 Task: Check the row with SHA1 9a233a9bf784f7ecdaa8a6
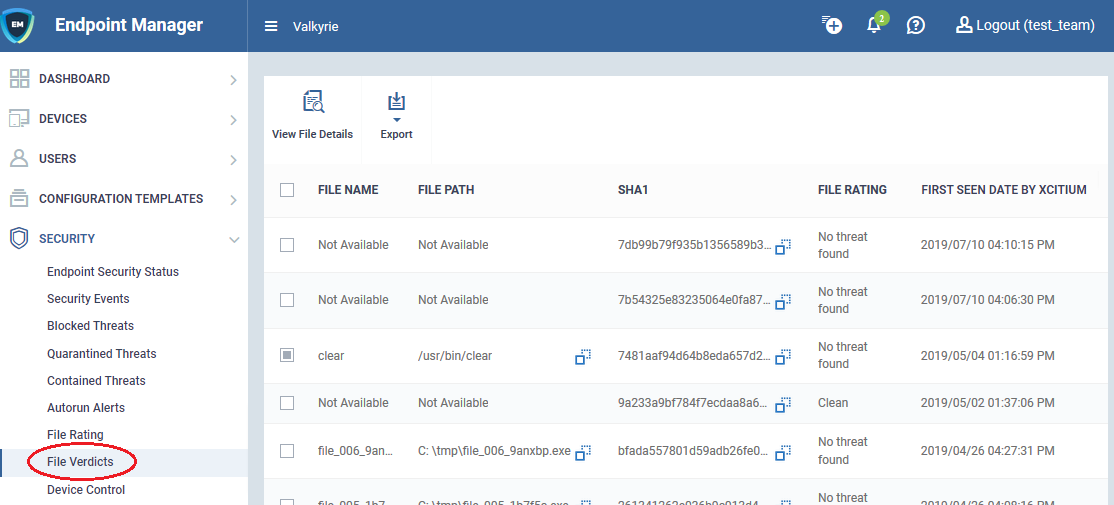287,403
